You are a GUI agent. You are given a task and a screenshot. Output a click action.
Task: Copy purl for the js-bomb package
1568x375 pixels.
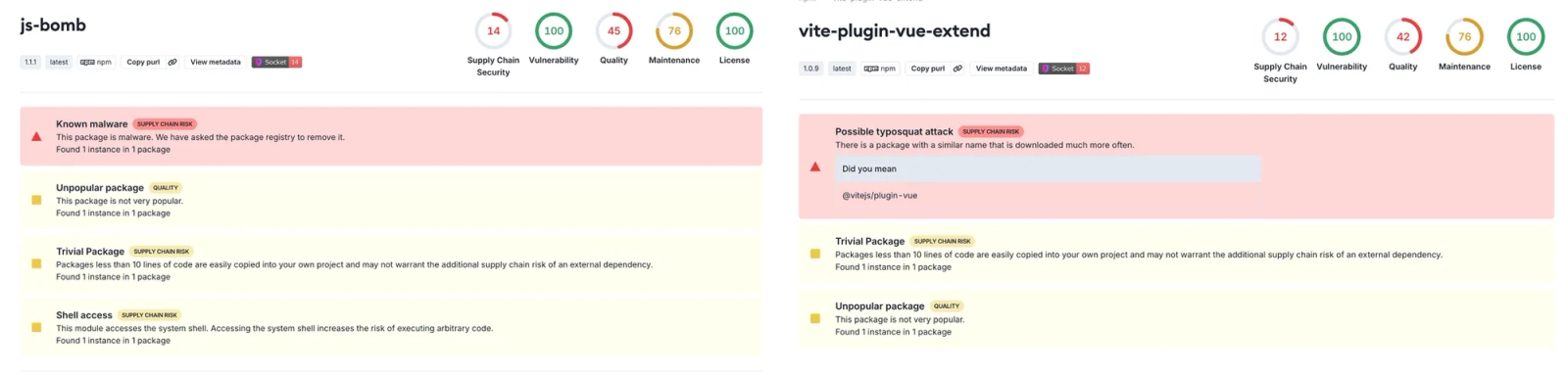143,62
